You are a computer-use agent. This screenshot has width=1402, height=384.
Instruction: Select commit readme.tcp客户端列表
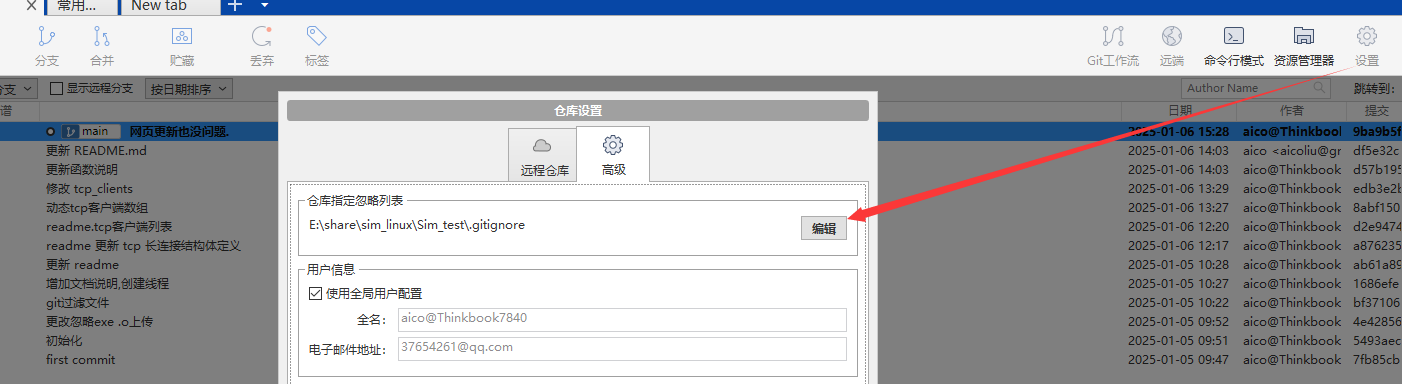pyautogui.click(x=109, y=226)
